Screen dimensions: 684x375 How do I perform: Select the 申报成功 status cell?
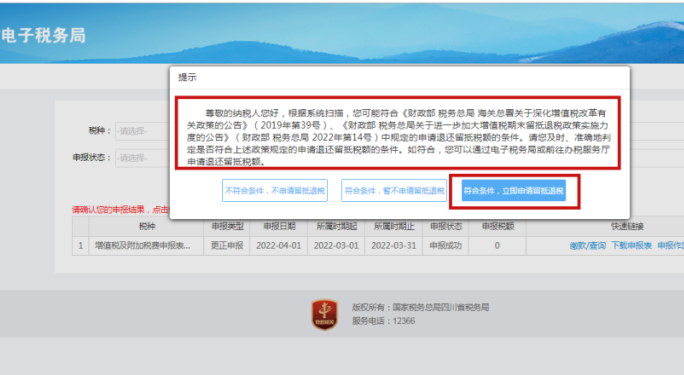[x=445, y=245]
